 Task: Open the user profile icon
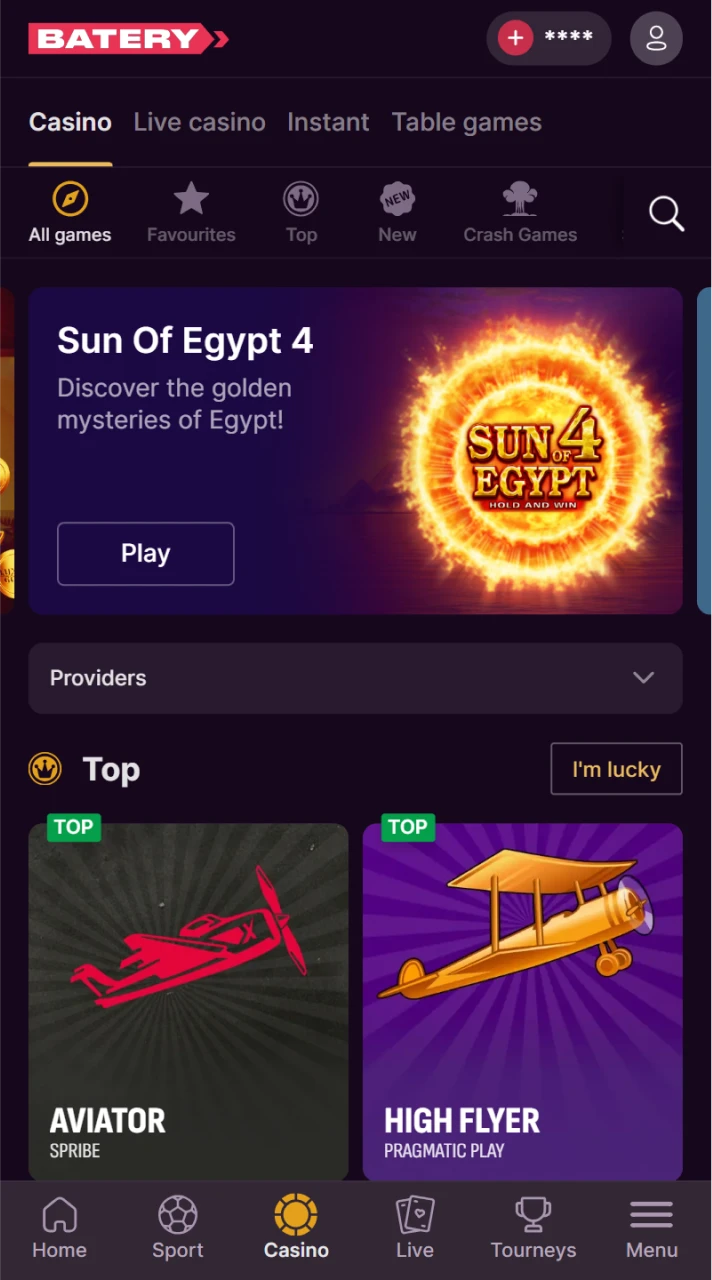click(656, 39)
